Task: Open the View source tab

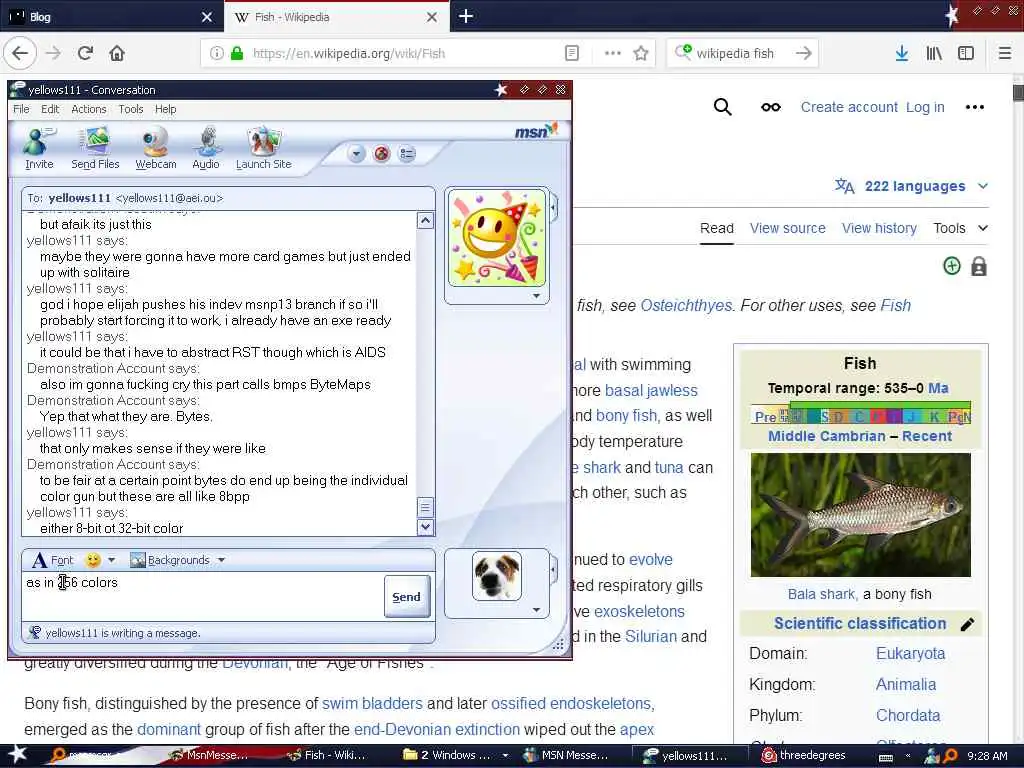Action: (x=787, y=228)
